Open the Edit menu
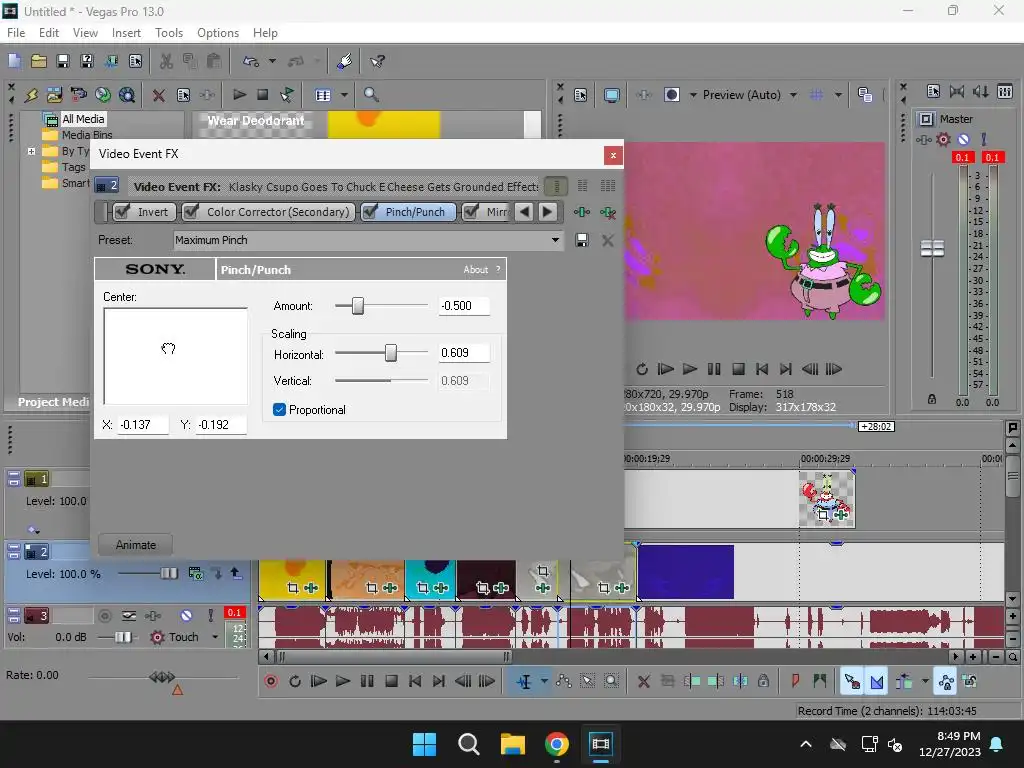This screenshot has width=1024, height=768. (49, 33)
